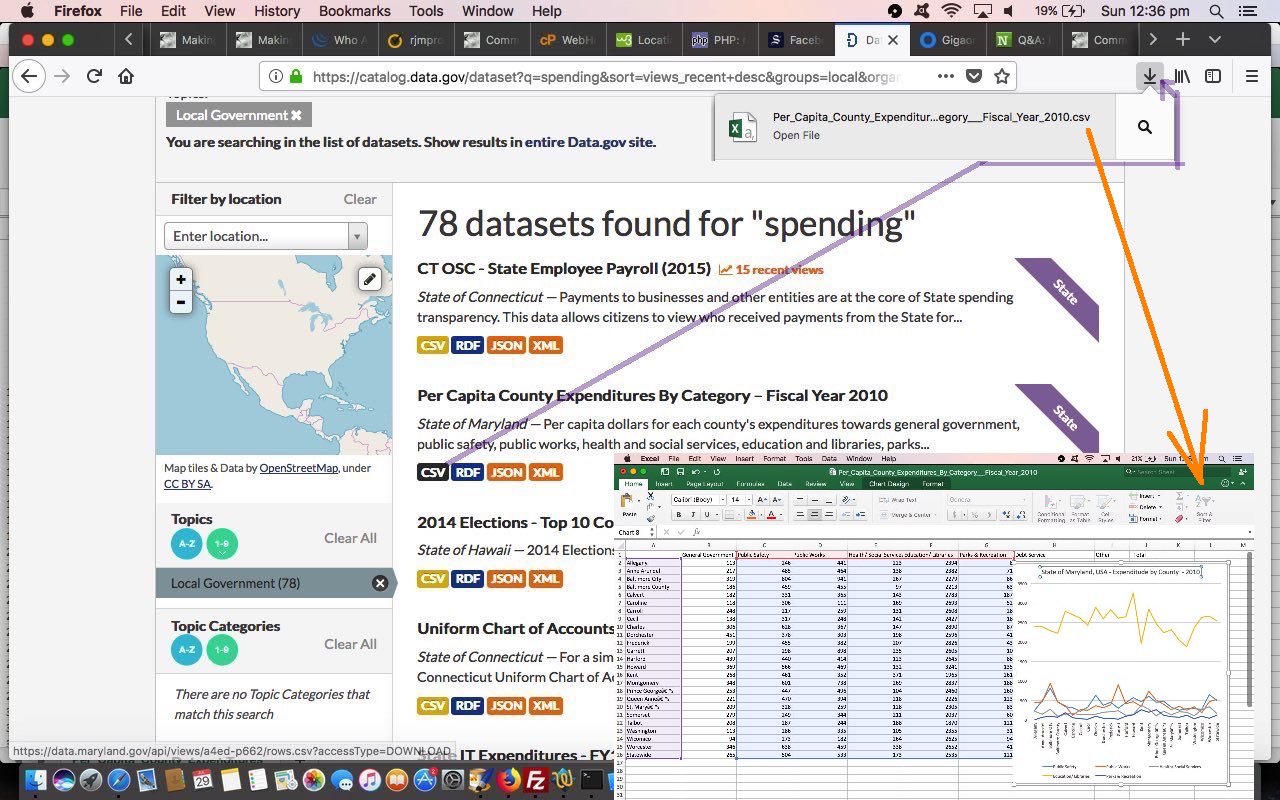Sort Topics alphabetically with A-Z

186,544
